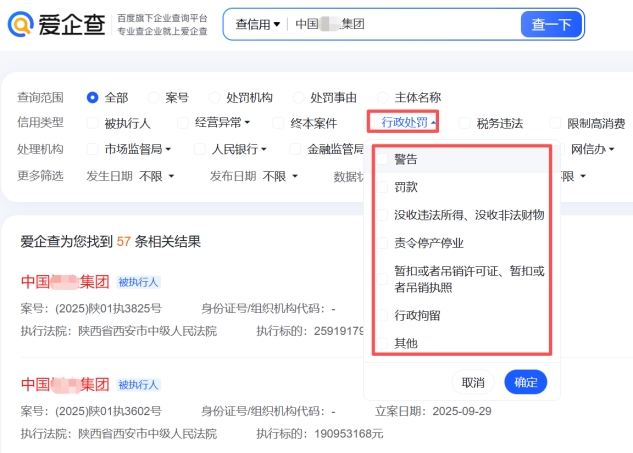
Task: Check the 罚款 penalty option
Action: (382, 187)
